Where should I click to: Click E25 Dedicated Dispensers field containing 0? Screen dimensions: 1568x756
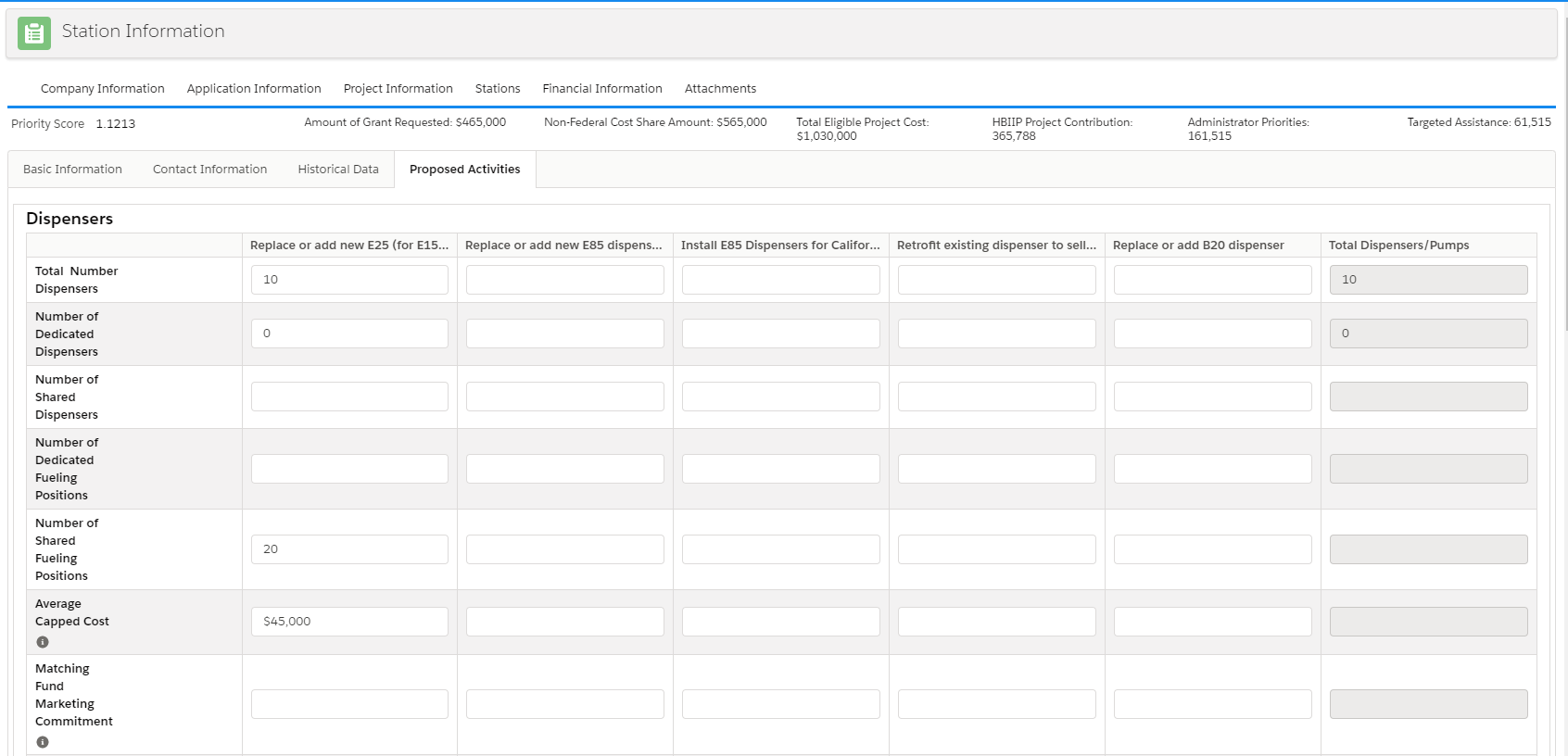pyautogui.click(x=349, y=334)
